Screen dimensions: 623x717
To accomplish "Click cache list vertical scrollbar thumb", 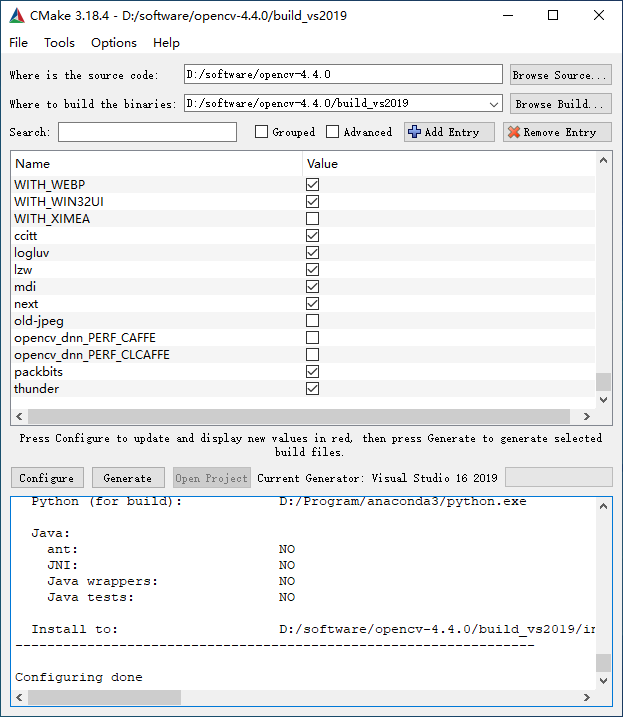I will 603,382.
